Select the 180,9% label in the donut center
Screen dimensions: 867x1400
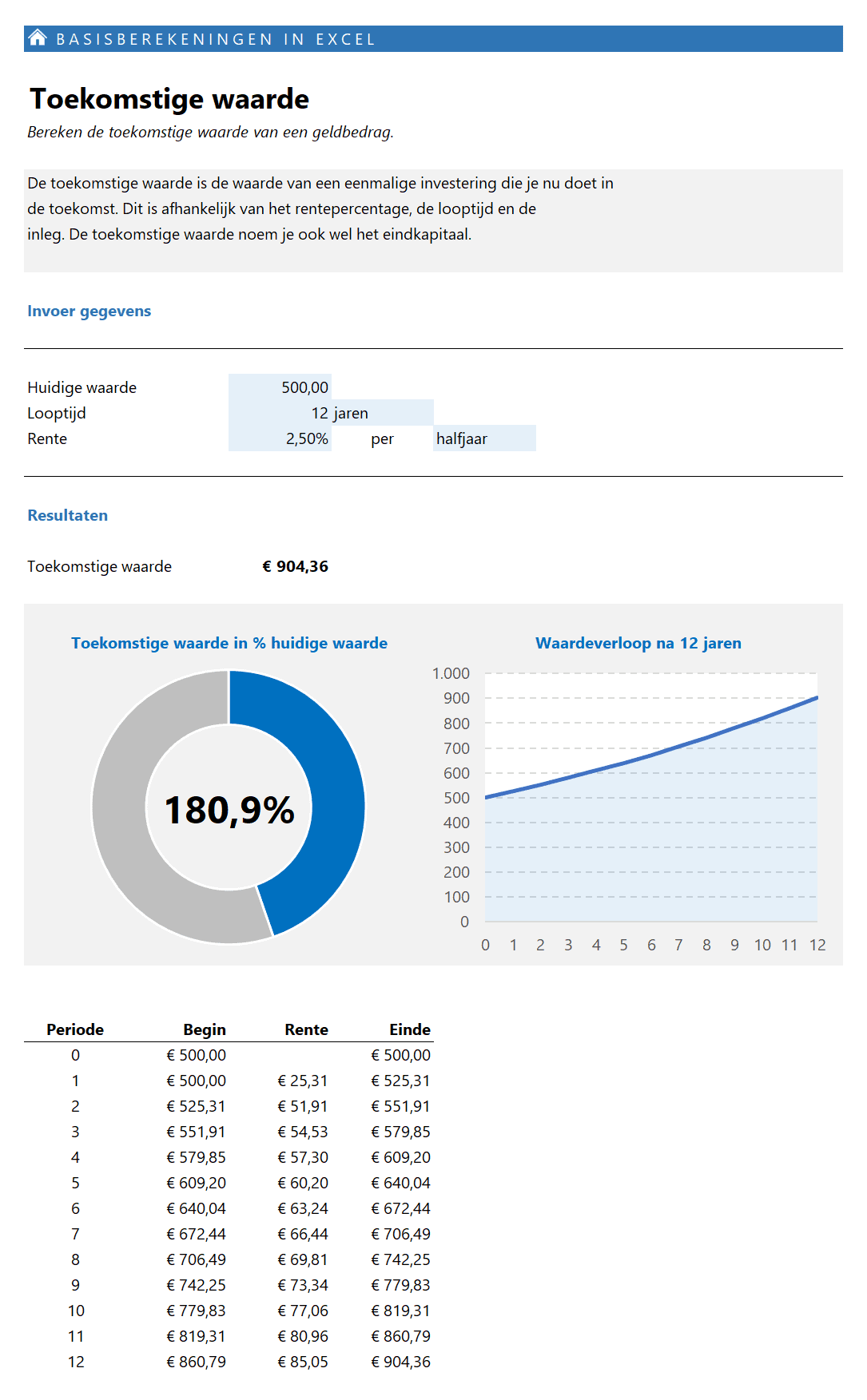click(229, 810)
